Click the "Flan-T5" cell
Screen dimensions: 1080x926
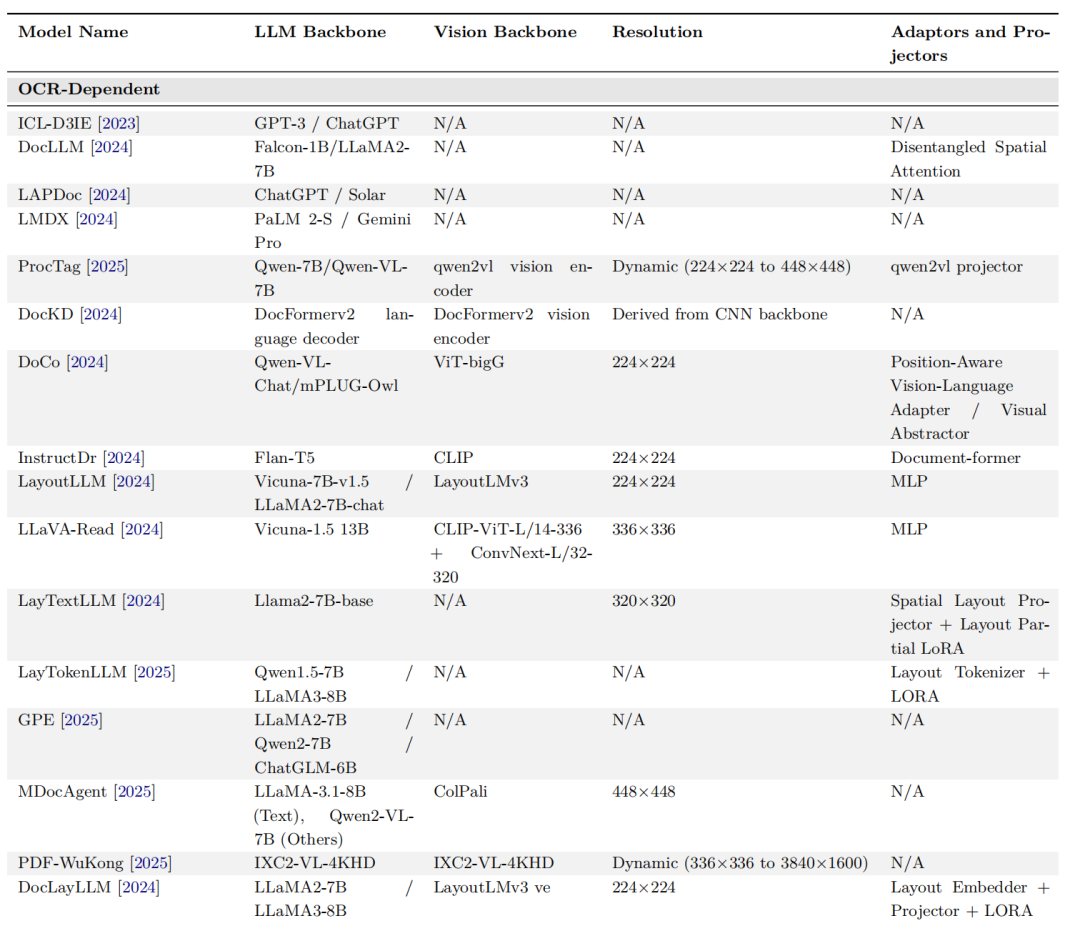(x=284, y=458)
